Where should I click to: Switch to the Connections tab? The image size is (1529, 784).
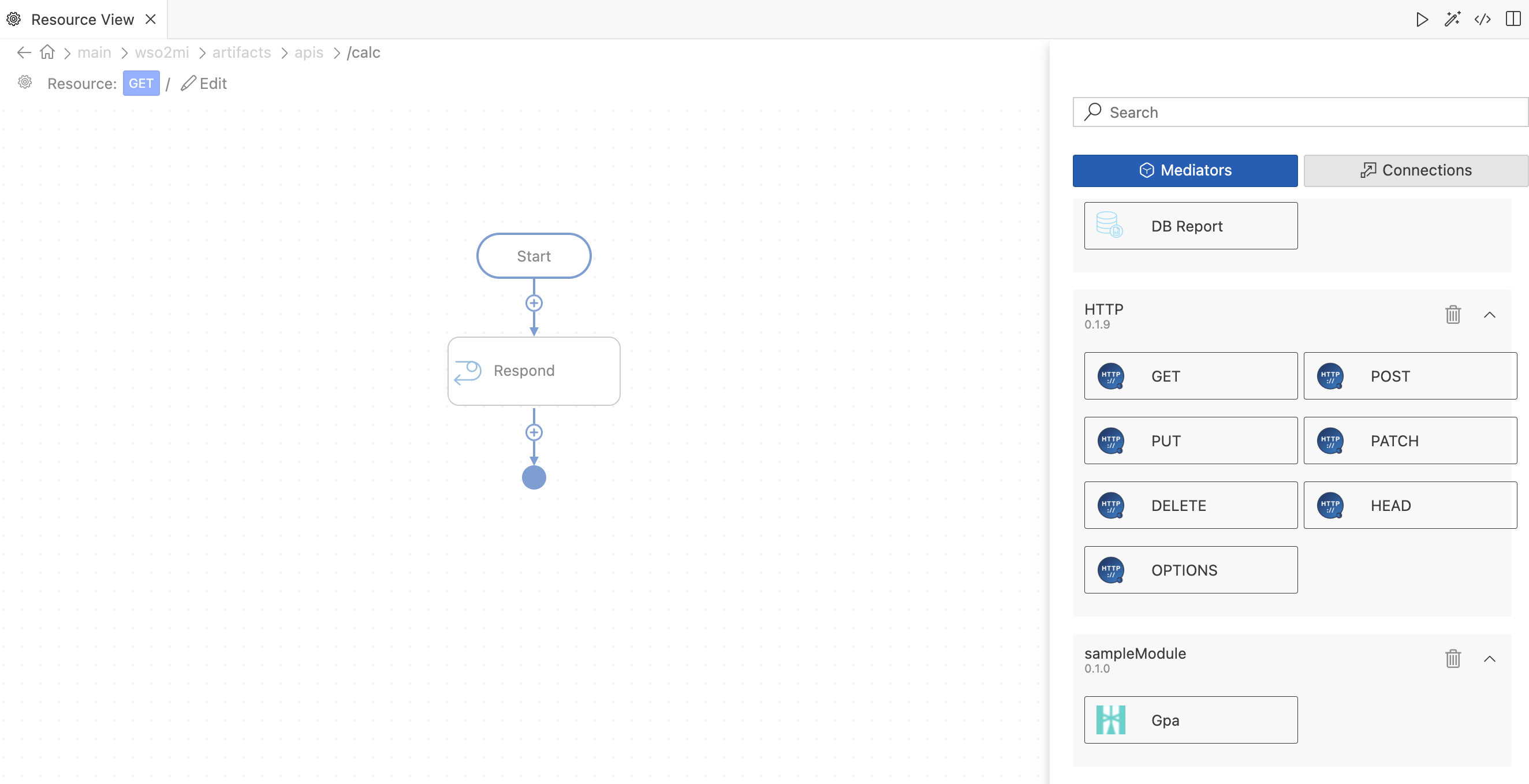tap(1416, 170)
